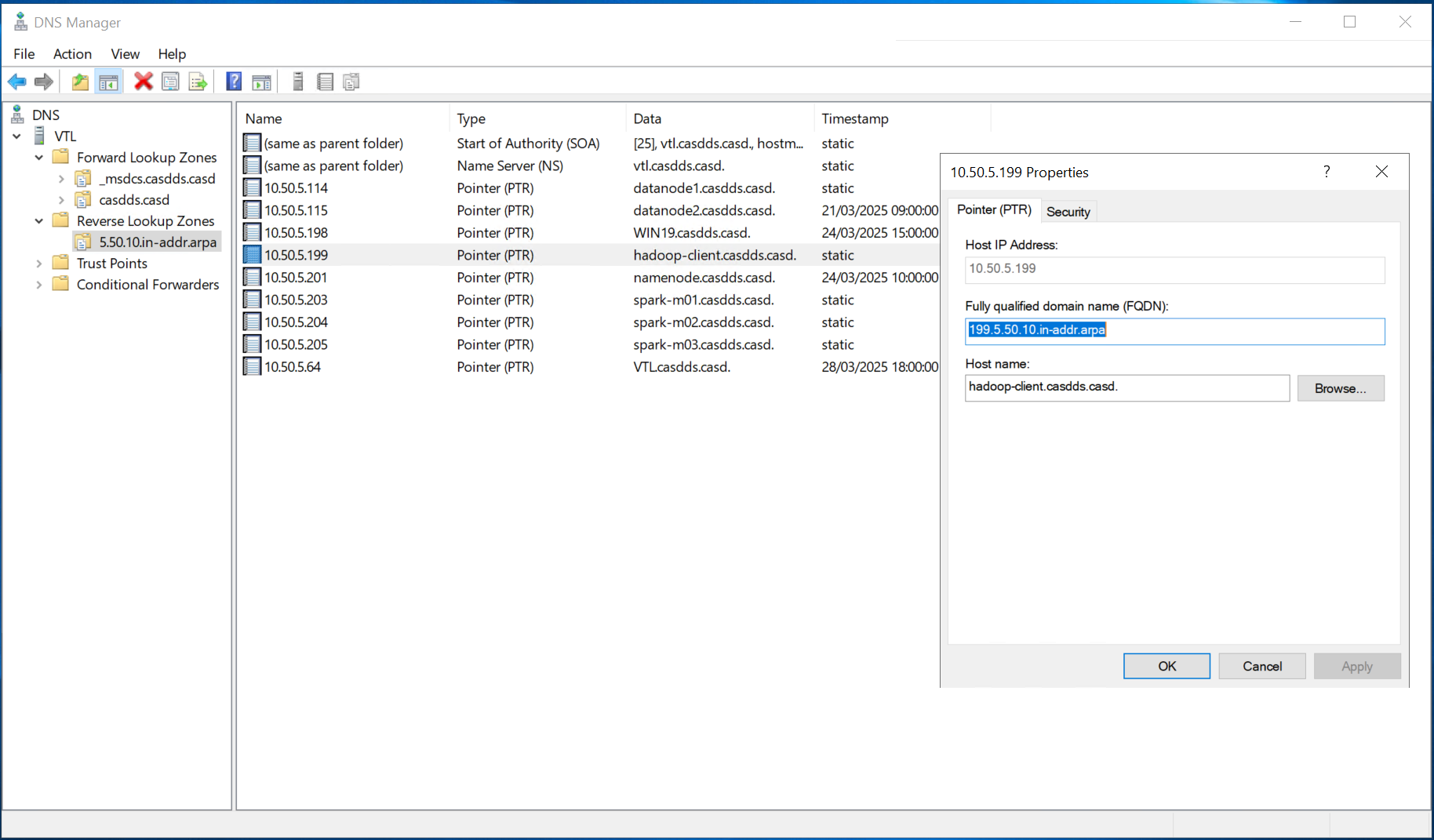This screenshot has width=1434, height=840.
Task: Toggle the Show/Hide Console Tree icon
Action: coord(107,81)
